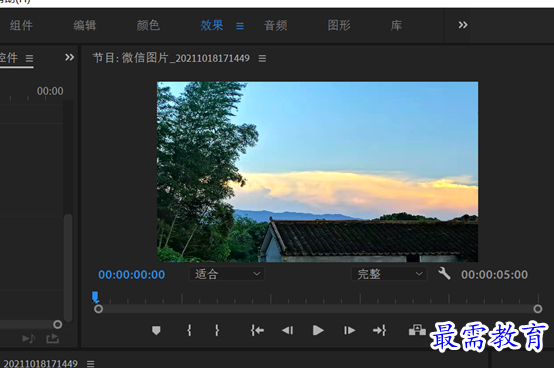Play the sequence
This screenshot has height=368, width=554.
tap(318, 331)
